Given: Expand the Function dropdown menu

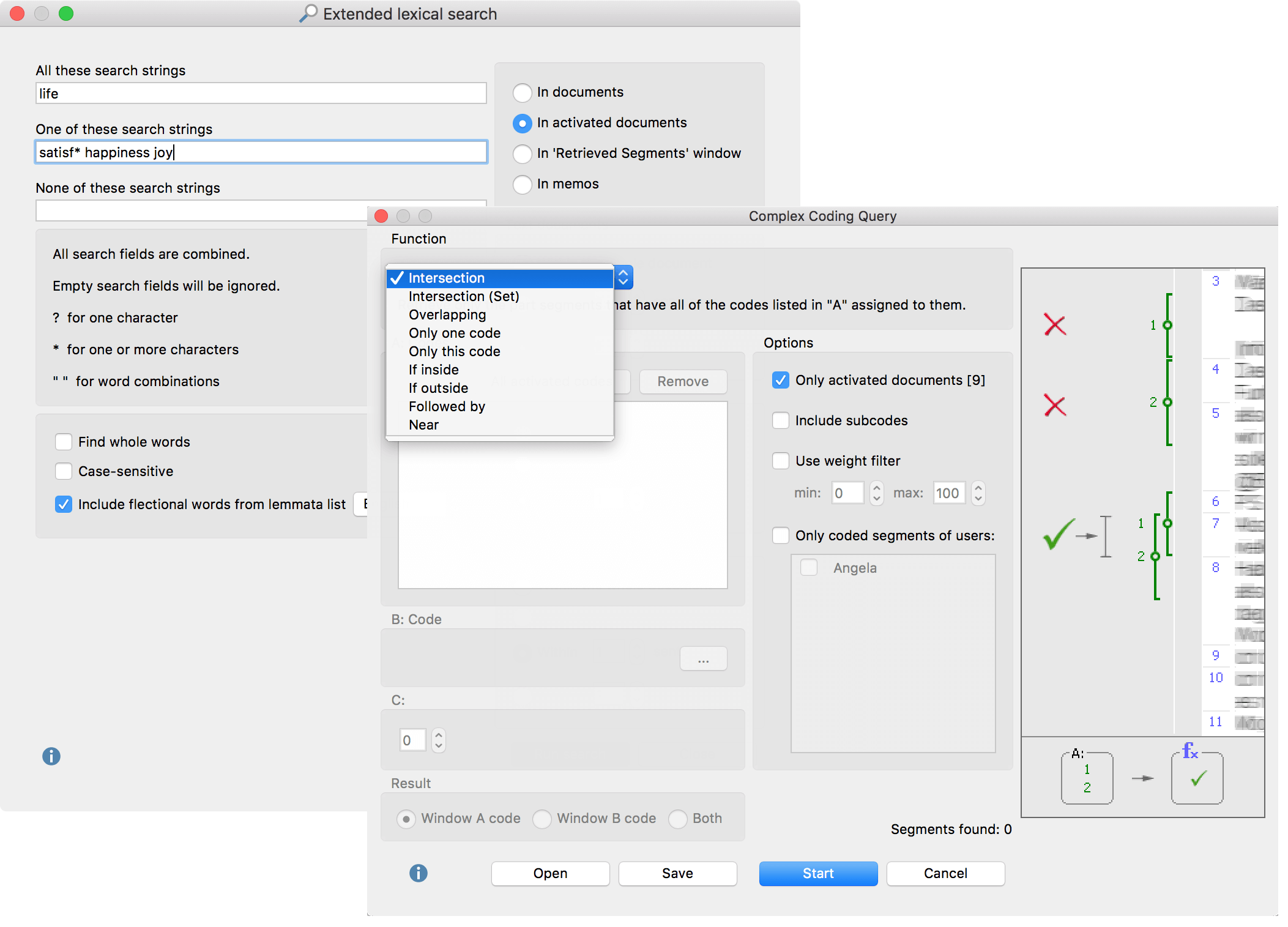Looking at the screenshot, I should click(622, 277).
